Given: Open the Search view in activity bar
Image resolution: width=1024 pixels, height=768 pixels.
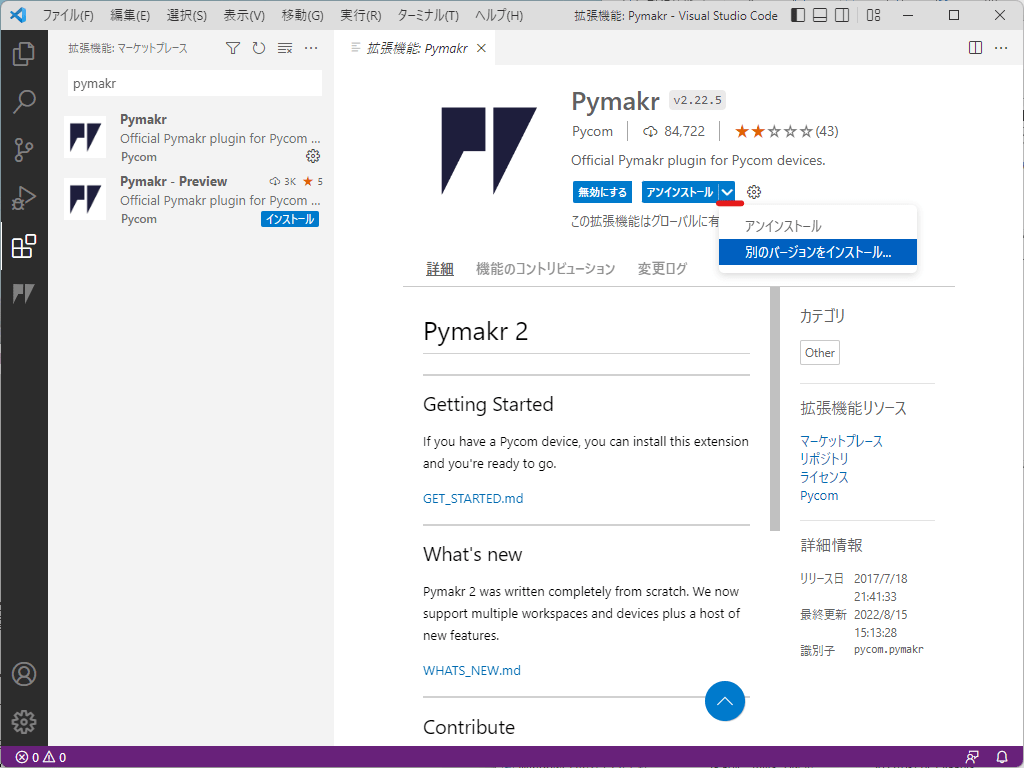Looking at the screenshot, I should (x=24, y=102).
